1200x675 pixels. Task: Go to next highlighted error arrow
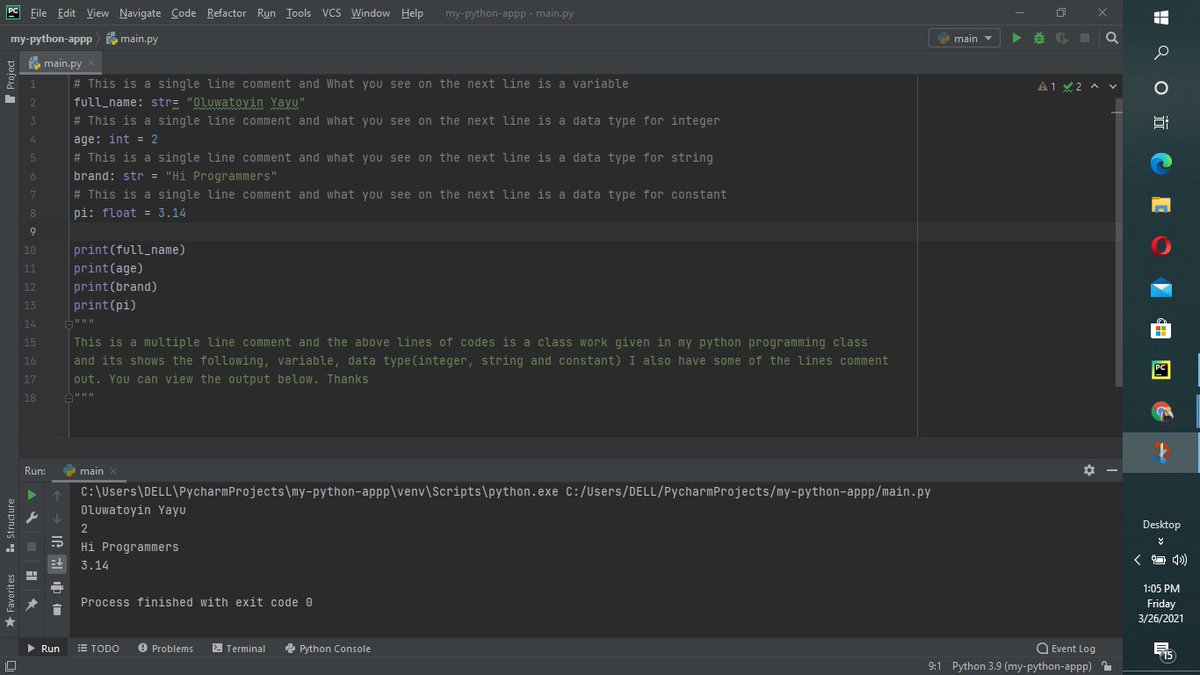pyautogui.click(x=1112, y=86)
